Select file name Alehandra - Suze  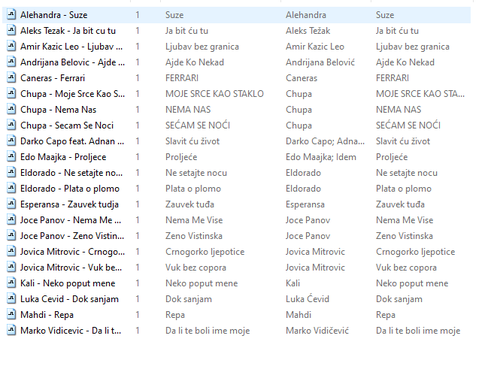(x=54, y=15)
